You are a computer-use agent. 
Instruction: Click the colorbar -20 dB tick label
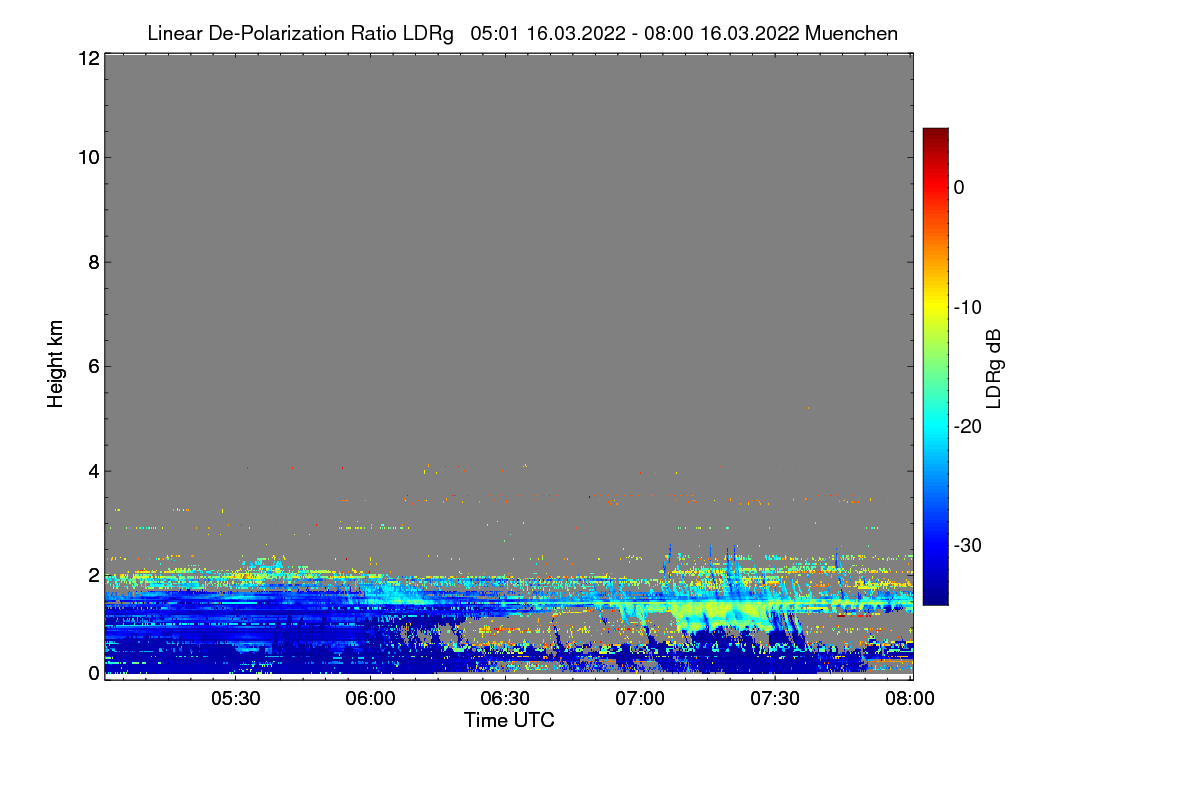point(970,426)
